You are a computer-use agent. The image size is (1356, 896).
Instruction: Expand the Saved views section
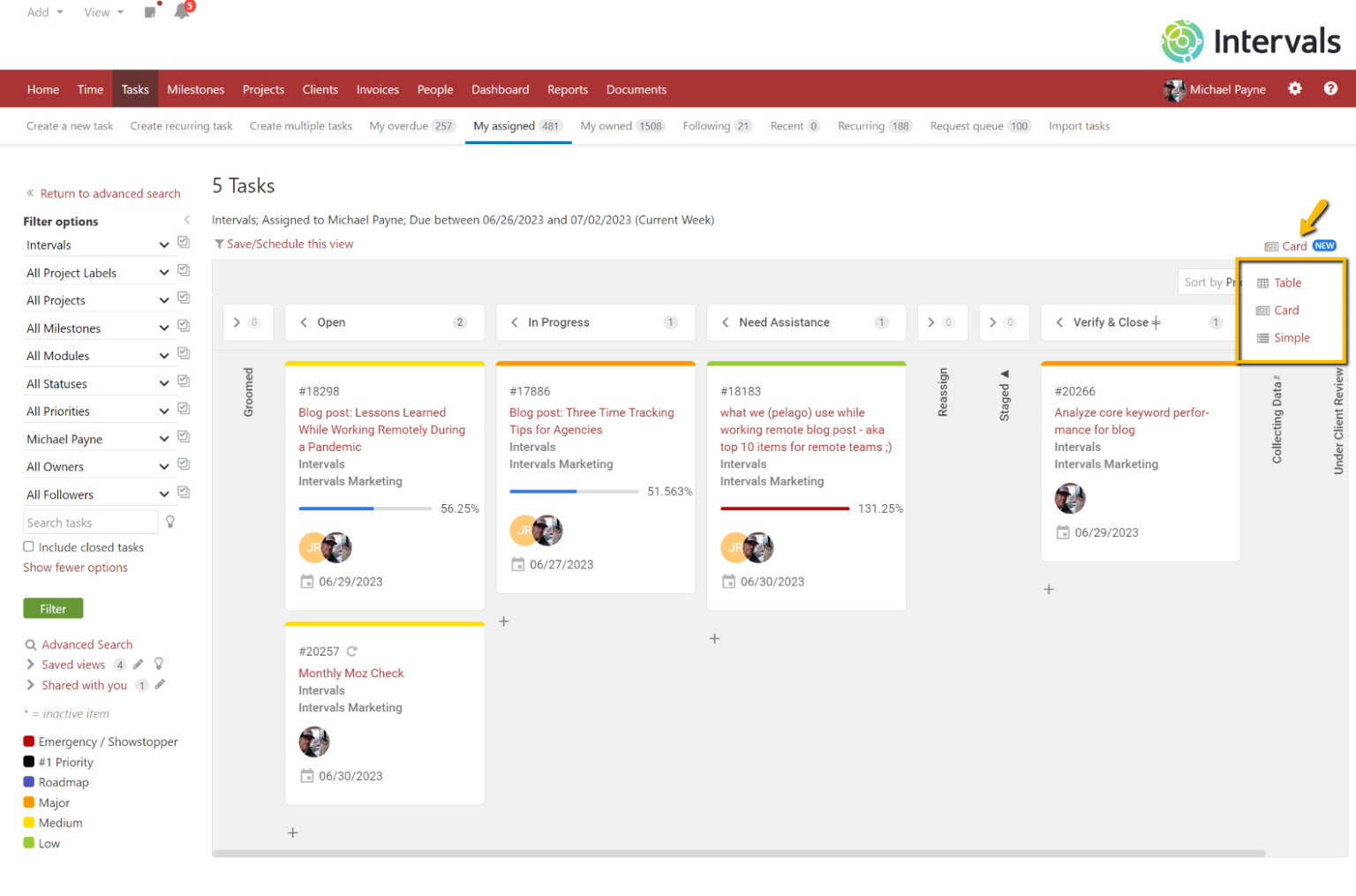(x=30, y=664)
